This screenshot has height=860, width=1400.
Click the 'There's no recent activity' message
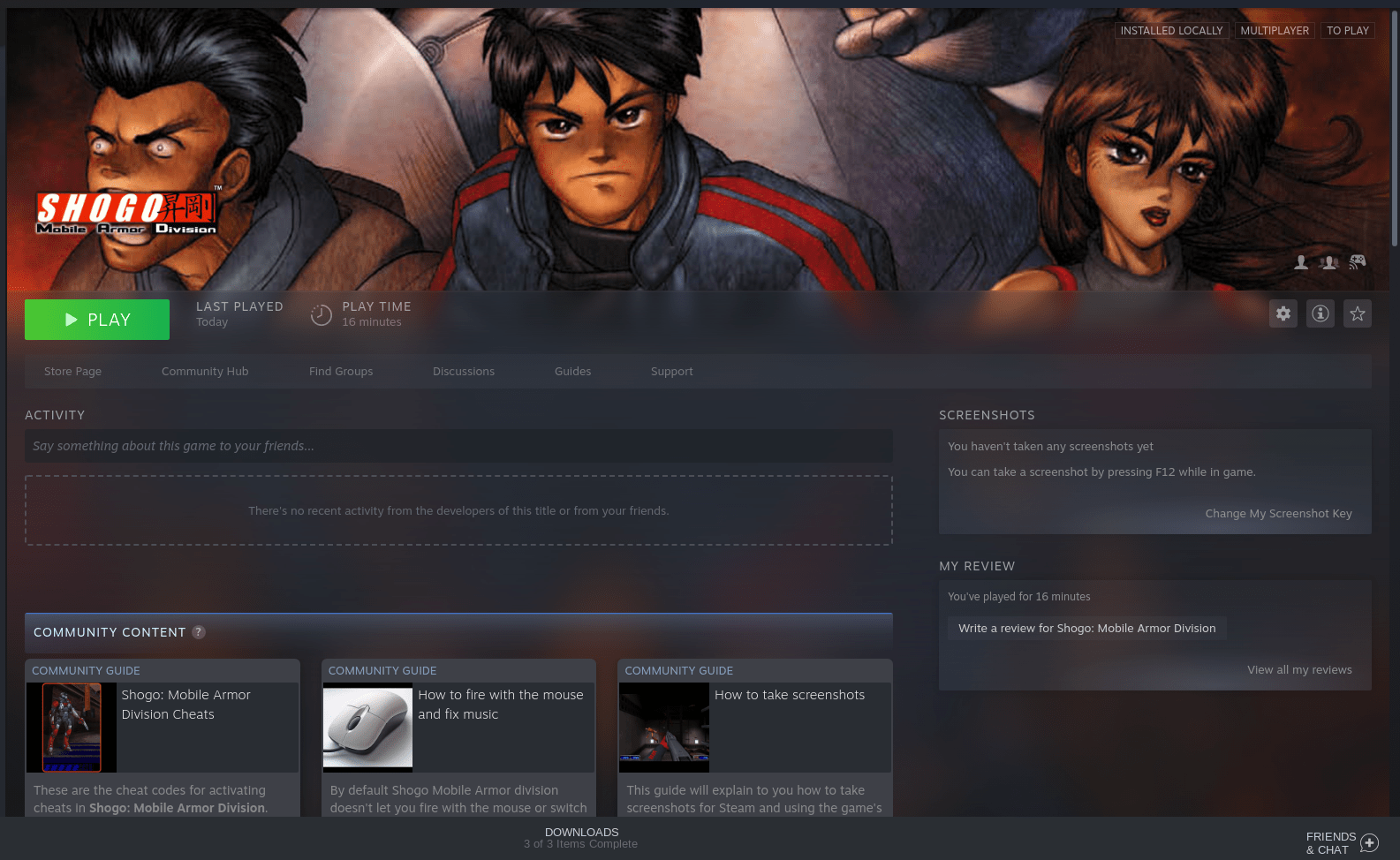point(458,511)
